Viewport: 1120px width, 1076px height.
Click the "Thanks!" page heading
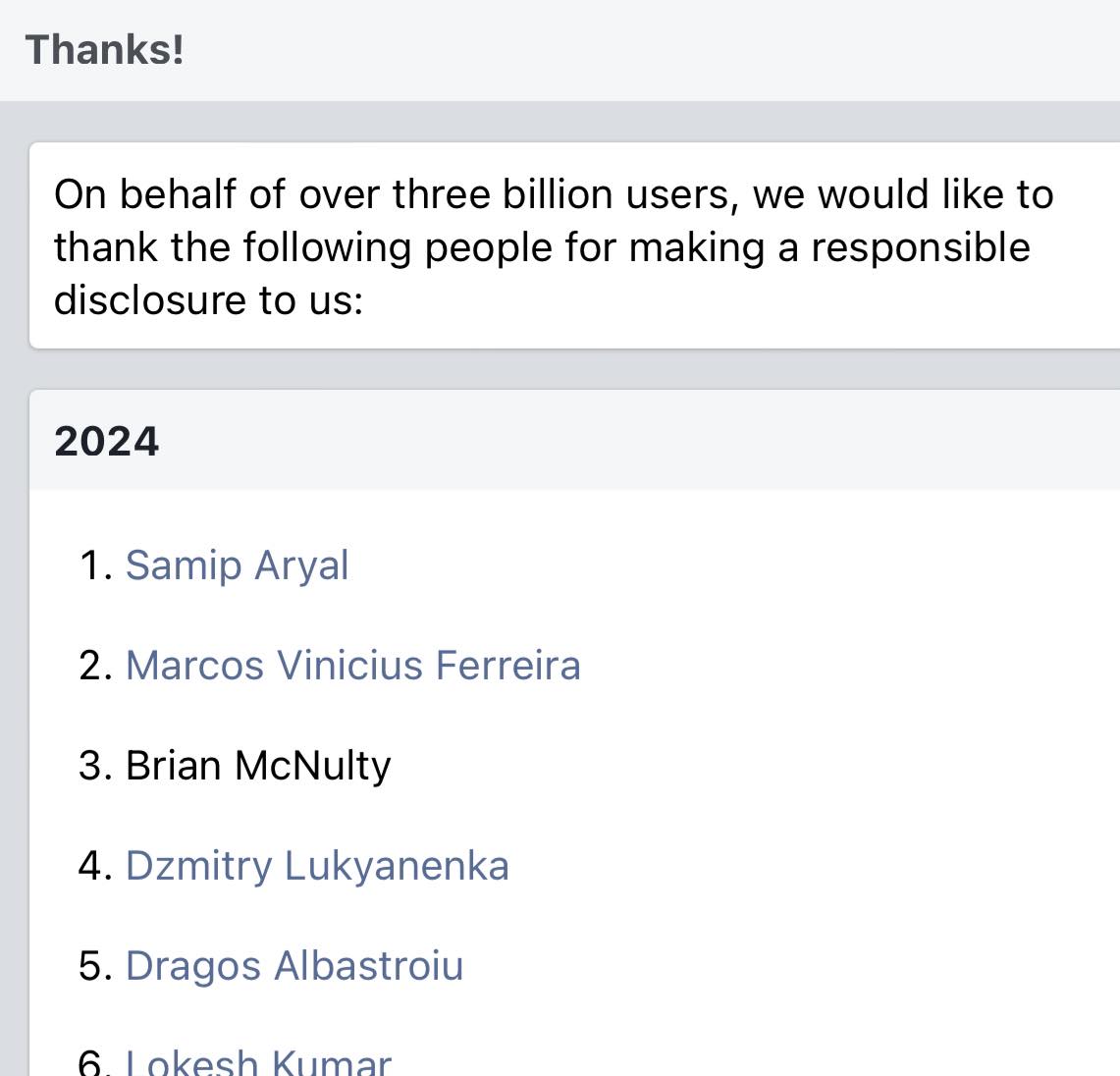coord(104,49)
